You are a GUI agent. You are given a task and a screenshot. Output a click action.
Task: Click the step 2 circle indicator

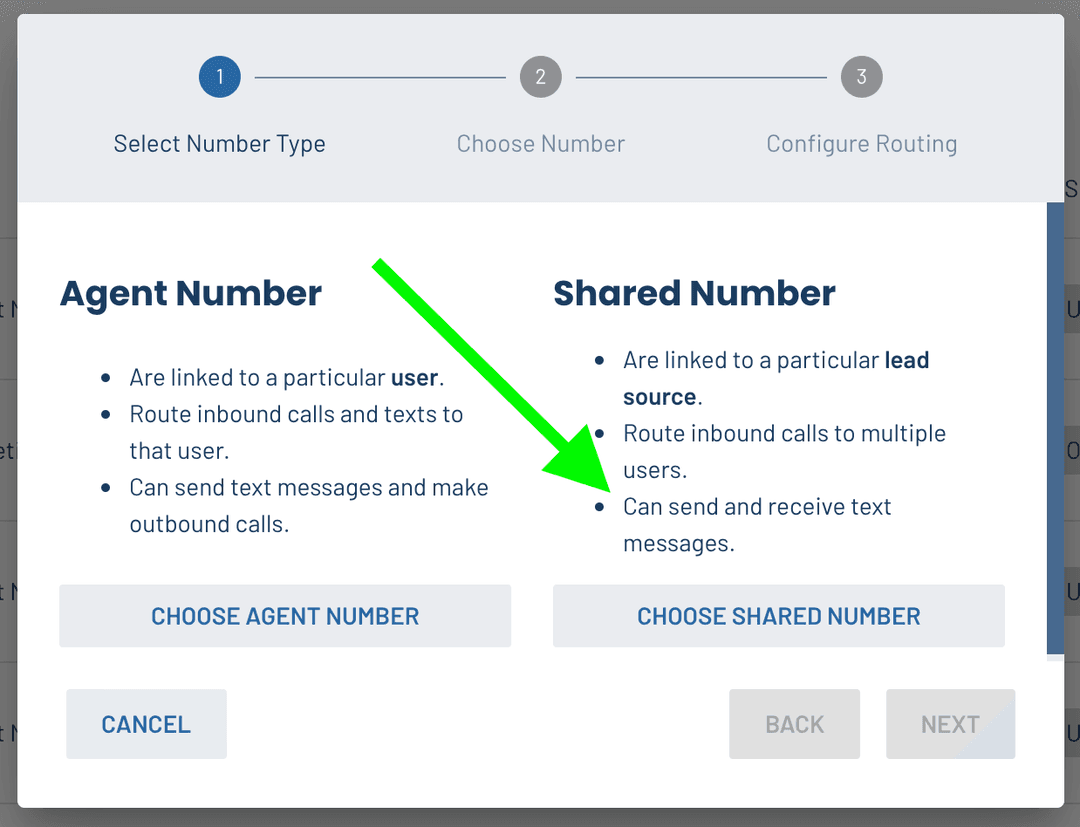coord(541,77)
